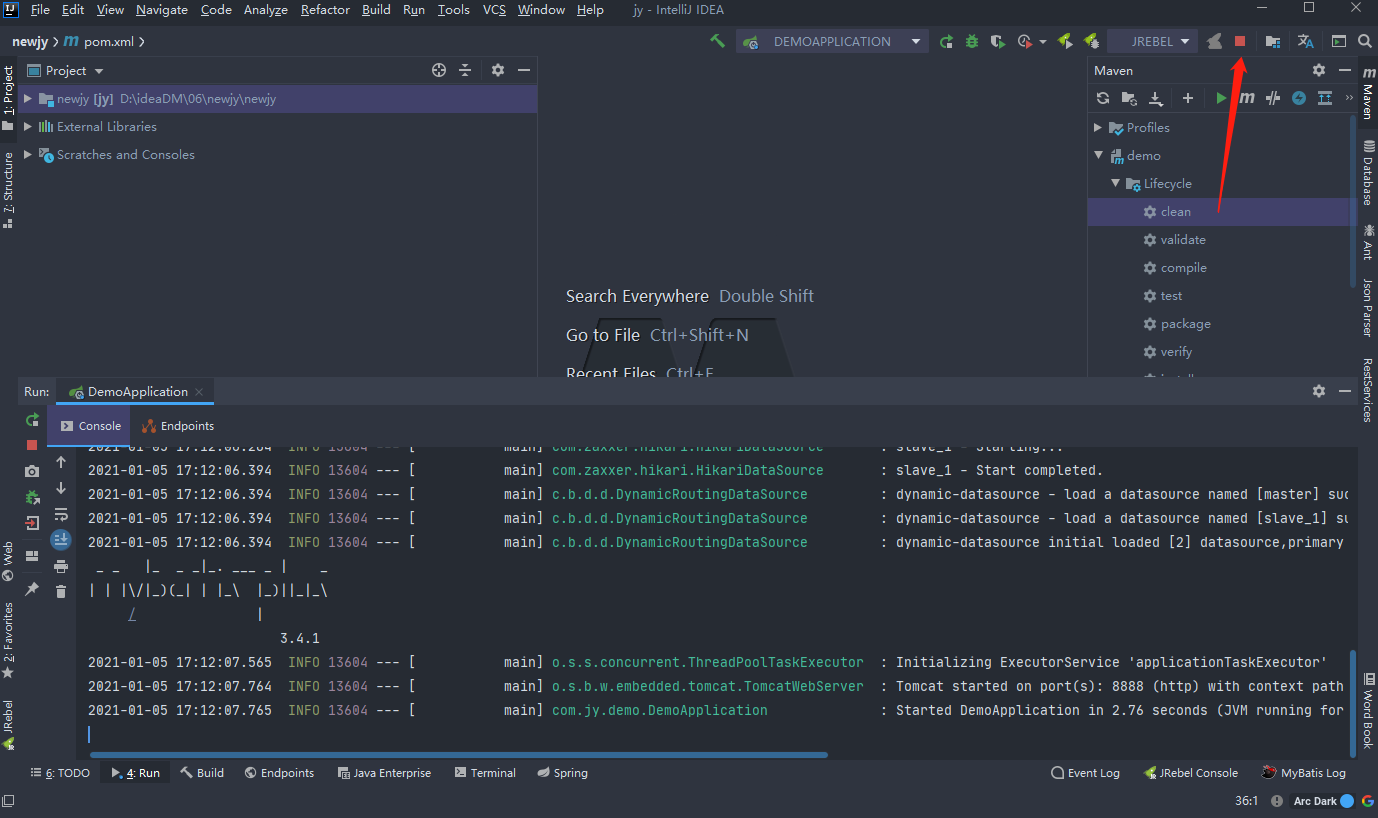Collapse the demo node in the Maven panel
The height and width of the screenshot is (818, 1378).
1098,155
